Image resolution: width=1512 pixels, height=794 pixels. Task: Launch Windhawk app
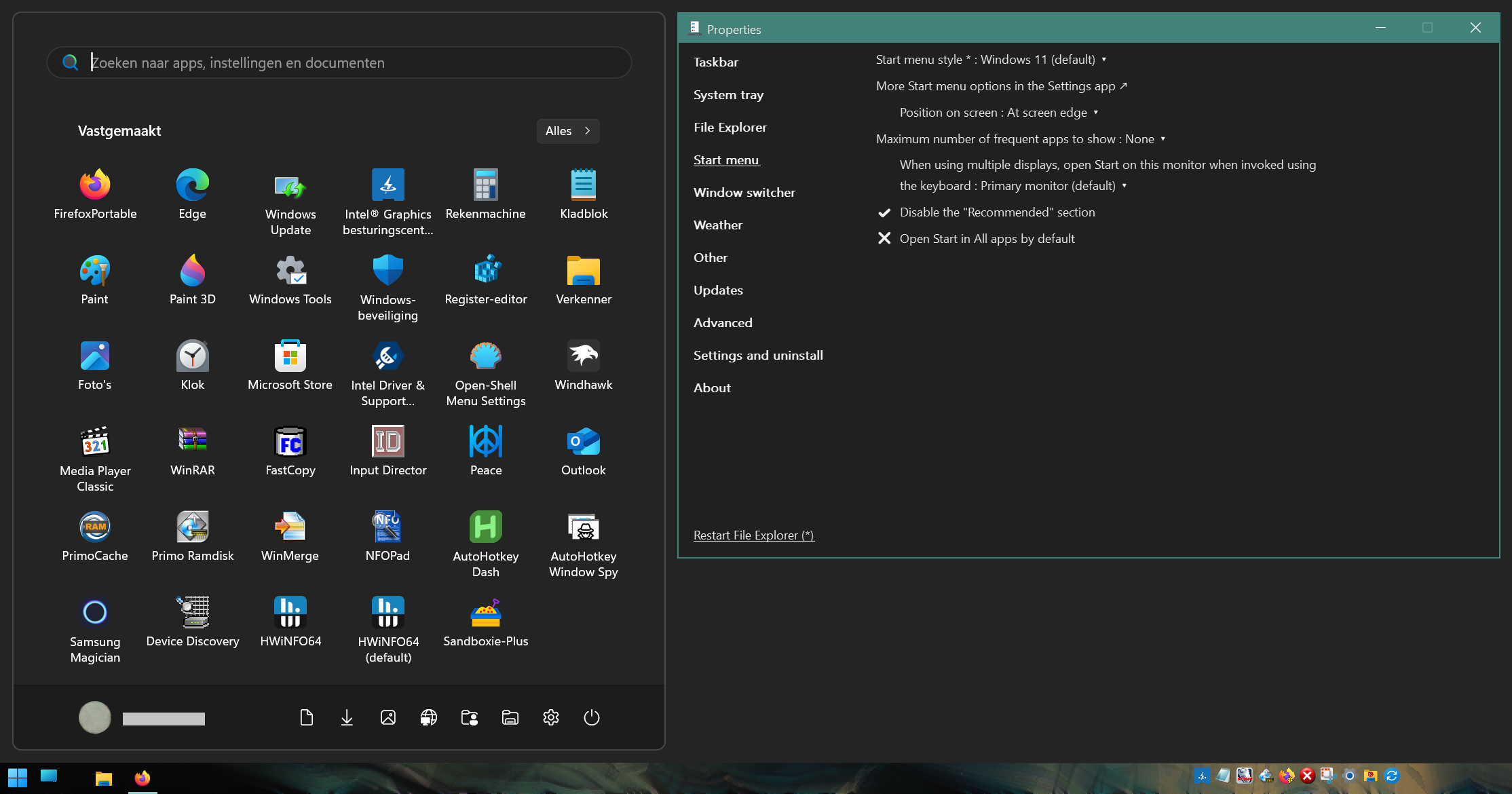(584, 365)
